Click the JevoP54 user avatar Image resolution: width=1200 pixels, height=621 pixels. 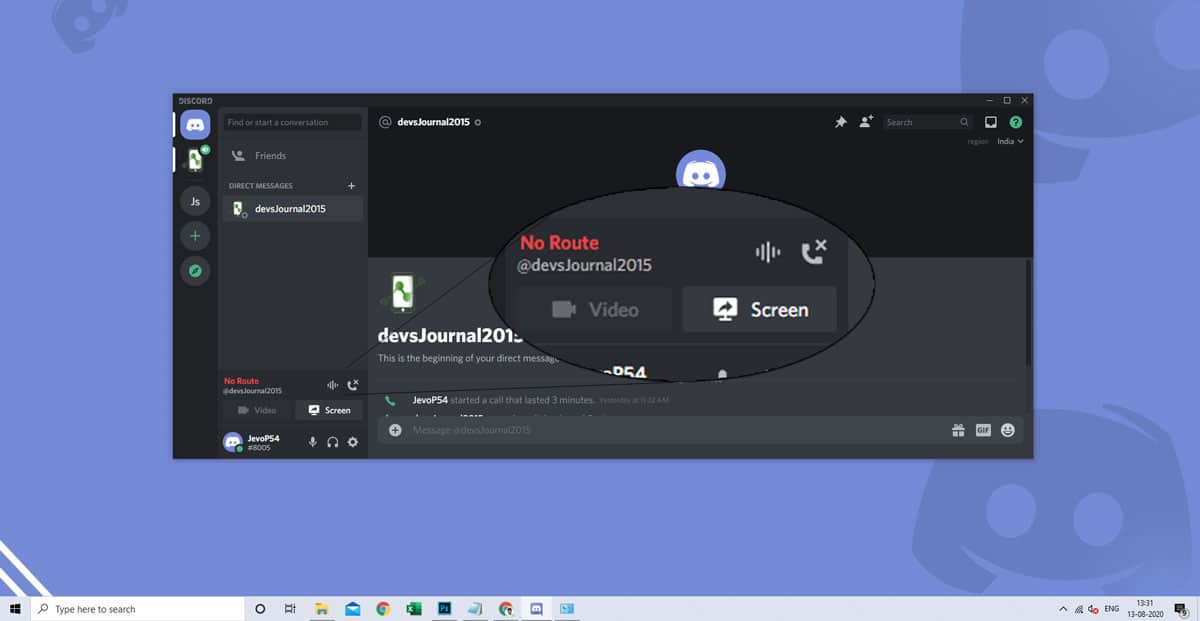point(233,442)
